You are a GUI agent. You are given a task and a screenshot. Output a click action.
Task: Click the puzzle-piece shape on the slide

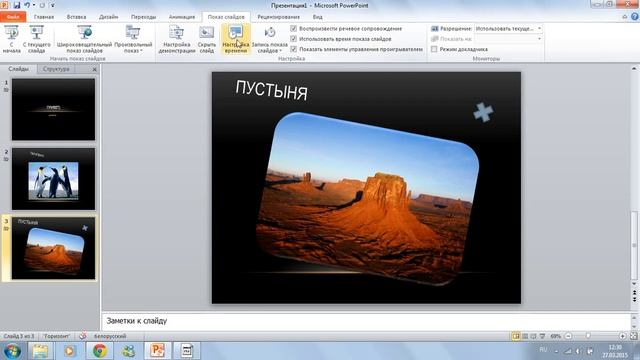483,112
